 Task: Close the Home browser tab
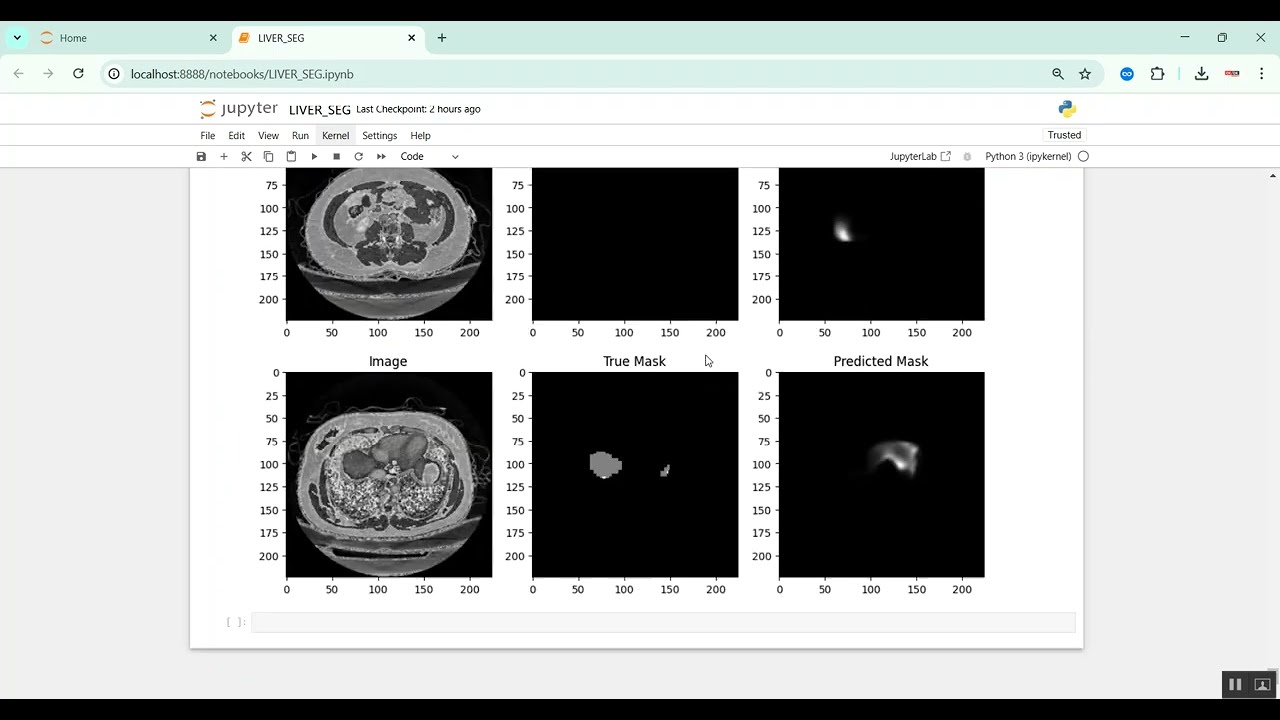(x=213, y=38)
